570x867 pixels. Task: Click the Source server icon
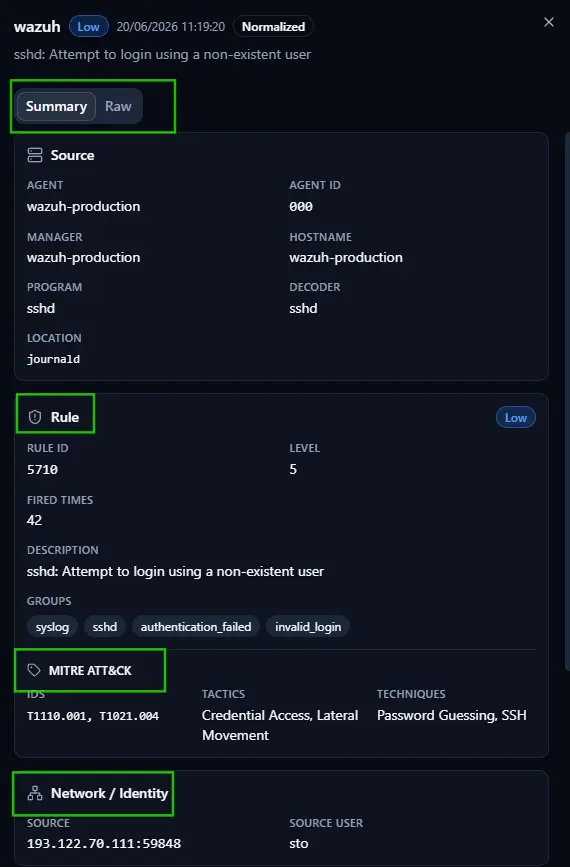coord(35,155)
